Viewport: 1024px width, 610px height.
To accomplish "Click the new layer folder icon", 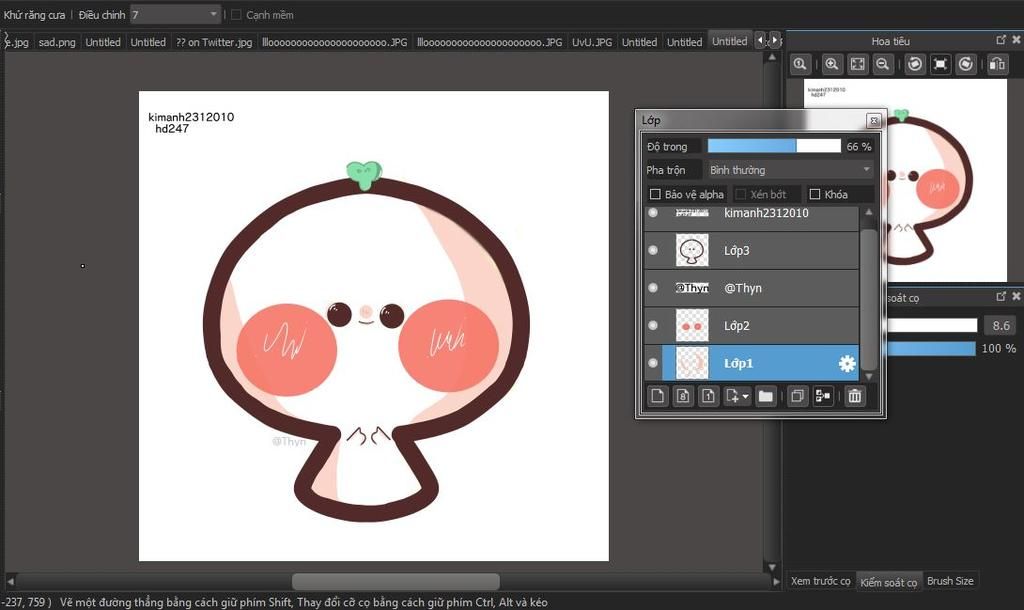I will 766,396.
